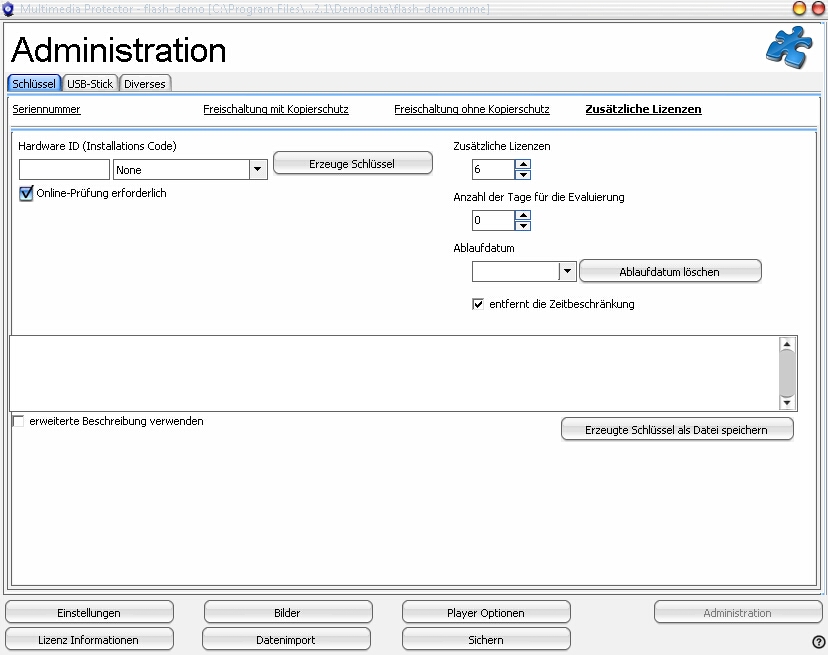Decrease evaluation days with down arrow
This screenshot has width=828, height=655.
click(x=523, y=226)
